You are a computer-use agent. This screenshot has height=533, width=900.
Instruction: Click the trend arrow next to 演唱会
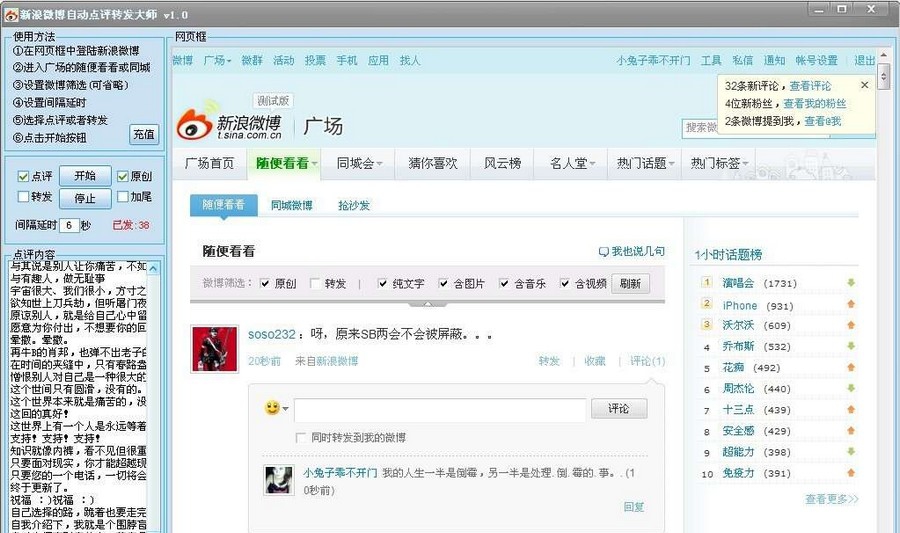pyautogui.click(x=851, y=282)
